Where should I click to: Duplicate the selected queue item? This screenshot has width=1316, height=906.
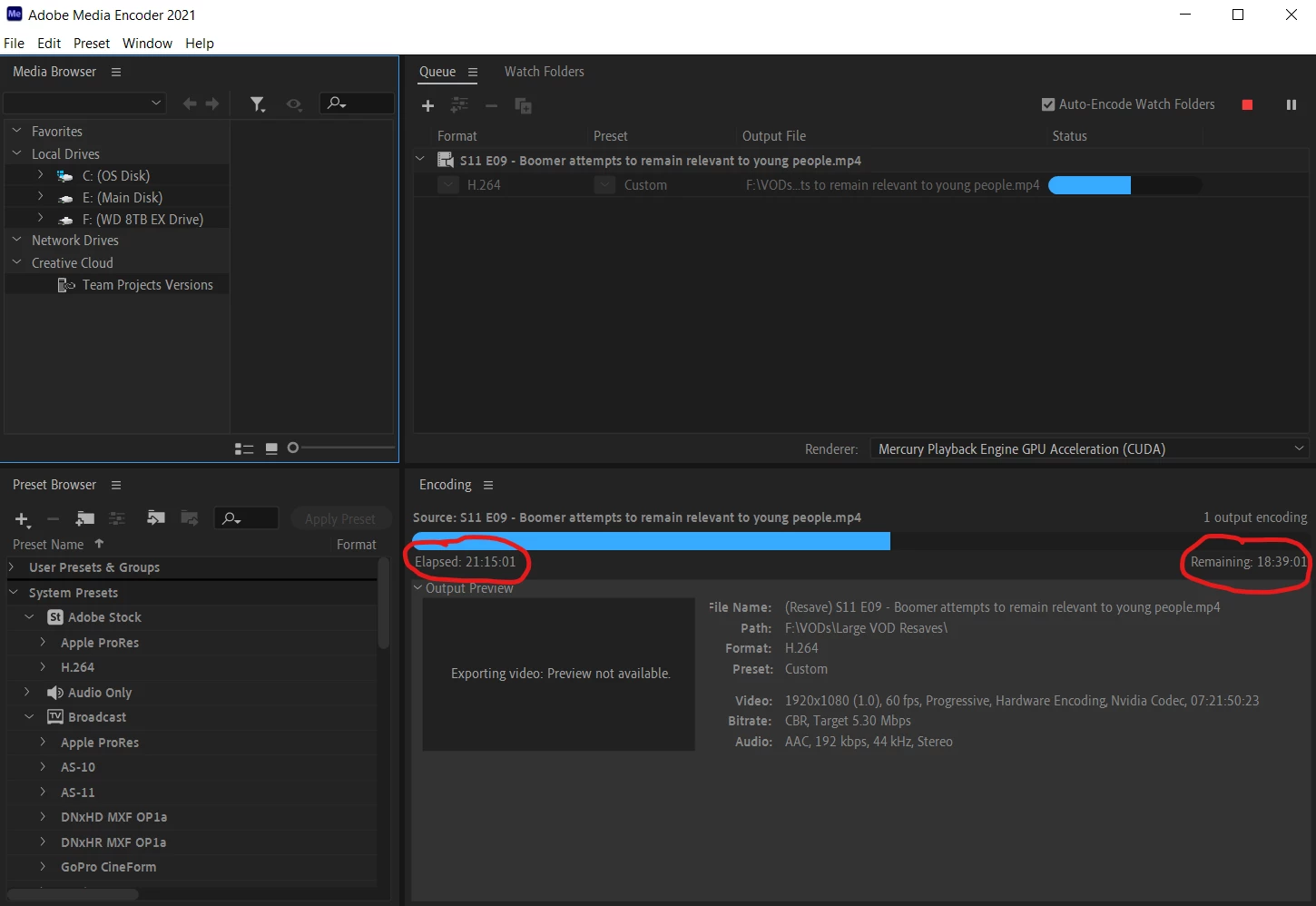(x=524, y=105)
